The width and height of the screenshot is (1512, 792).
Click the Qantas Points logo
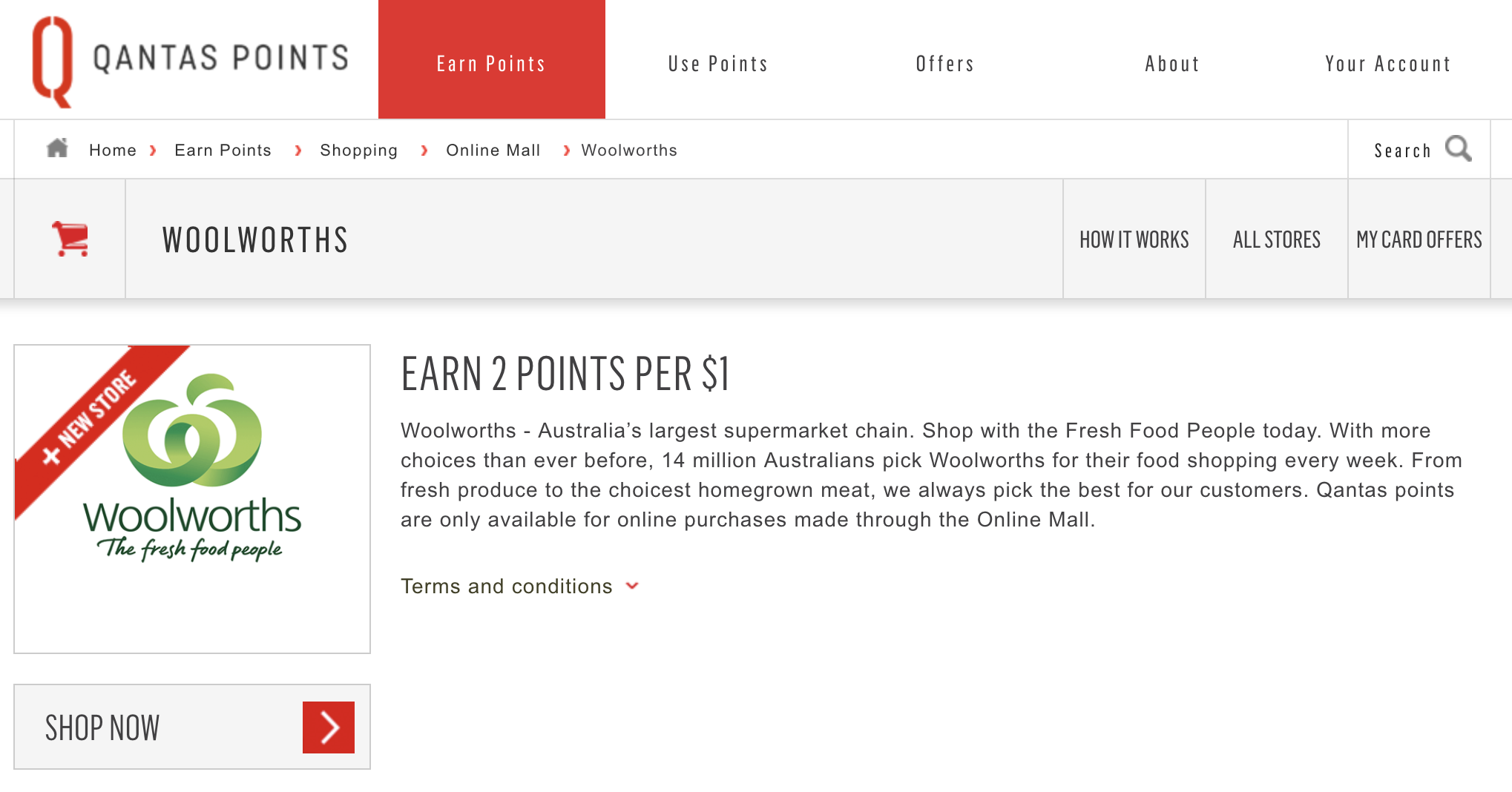click(x=190, y=62)
